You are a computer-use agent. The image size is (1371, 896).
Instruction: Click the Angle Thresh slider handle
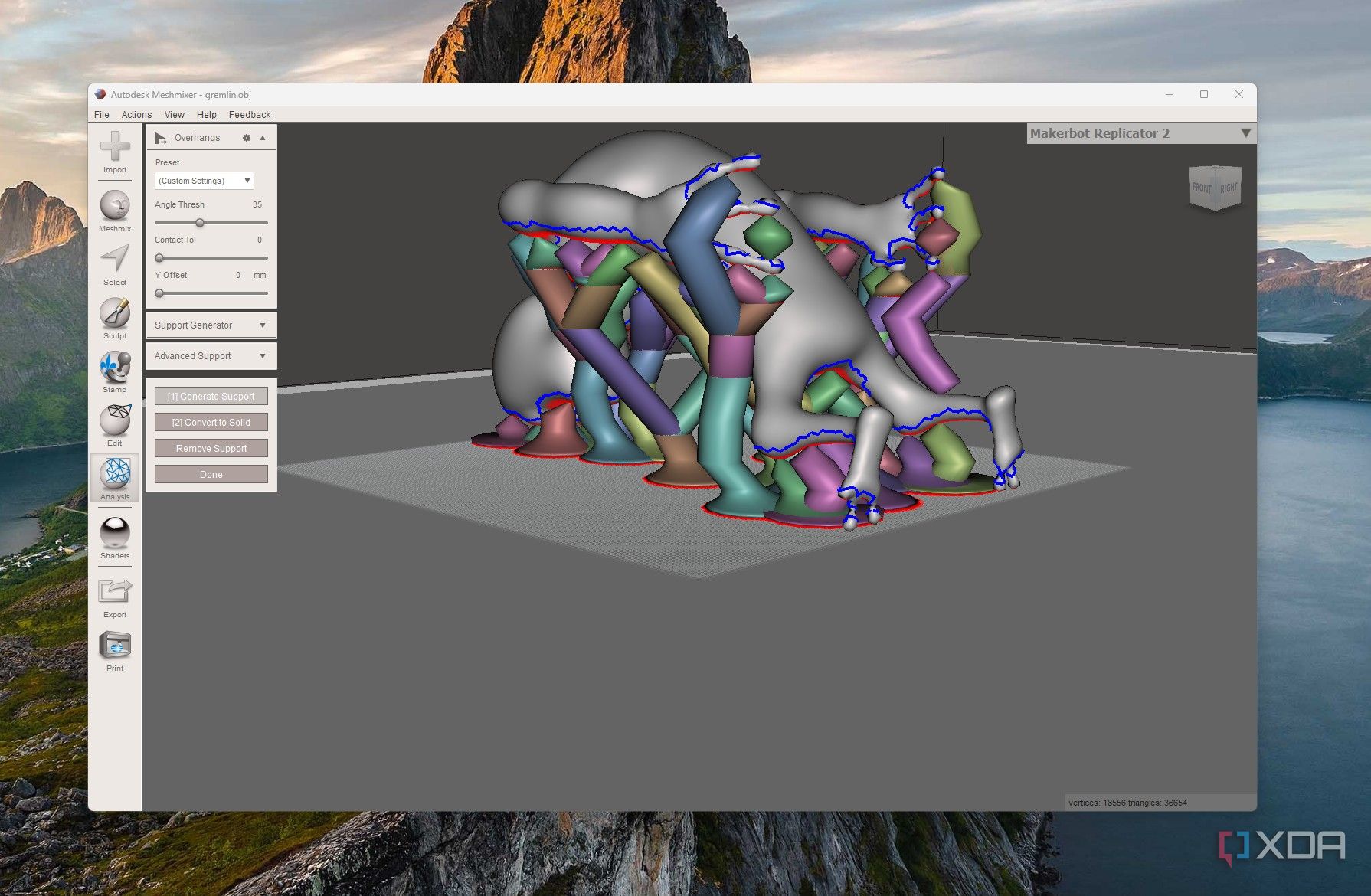point(200,223)
